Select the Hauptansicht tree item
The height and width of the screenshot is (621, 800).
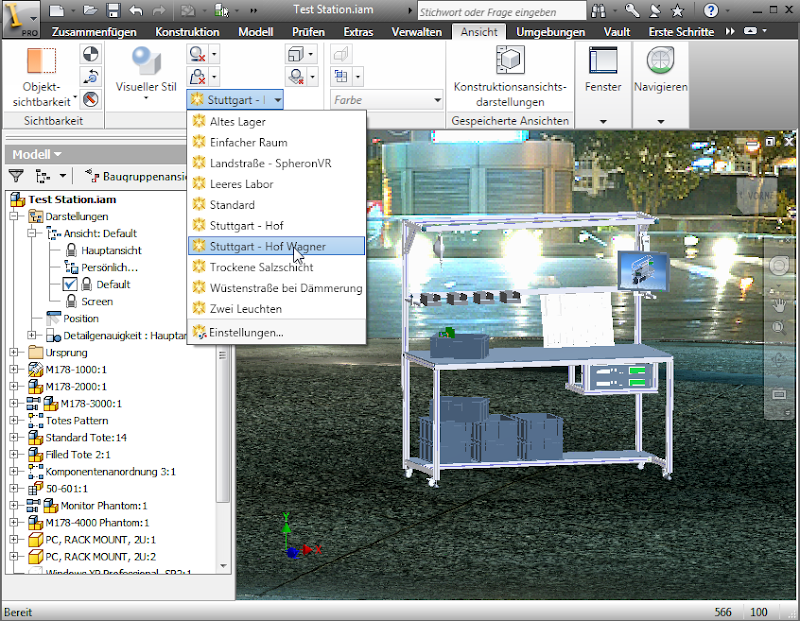tap(111, 251)
